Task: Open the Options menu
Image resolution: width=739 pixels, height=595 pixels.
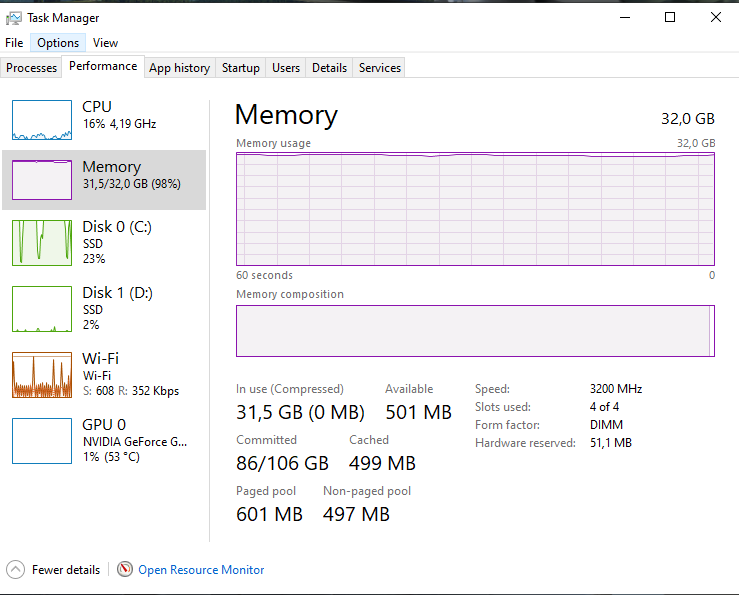Action: coord(58,43)
